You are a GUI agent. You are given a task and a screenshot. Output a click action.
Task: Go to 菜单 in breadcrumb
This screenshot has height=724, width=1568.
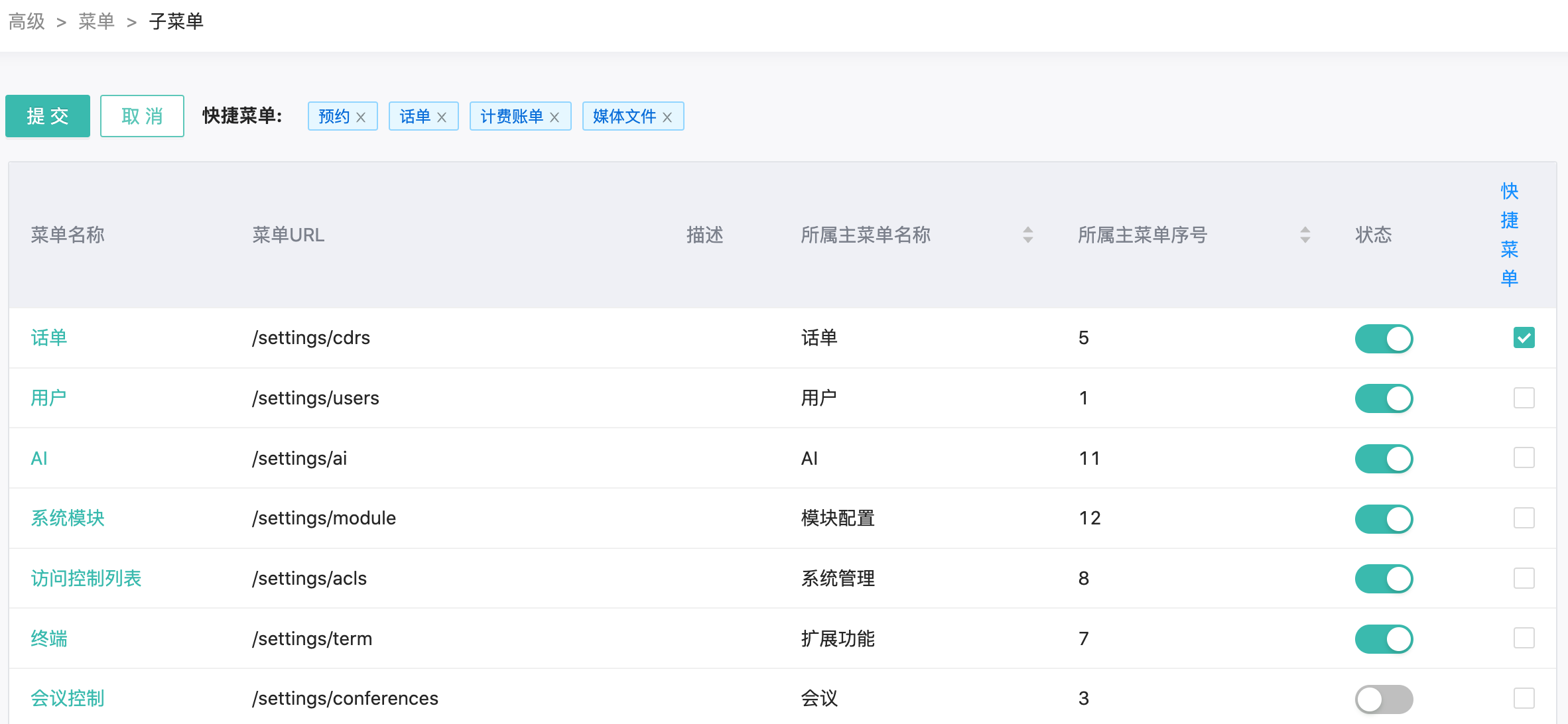[x=96, y=22]
